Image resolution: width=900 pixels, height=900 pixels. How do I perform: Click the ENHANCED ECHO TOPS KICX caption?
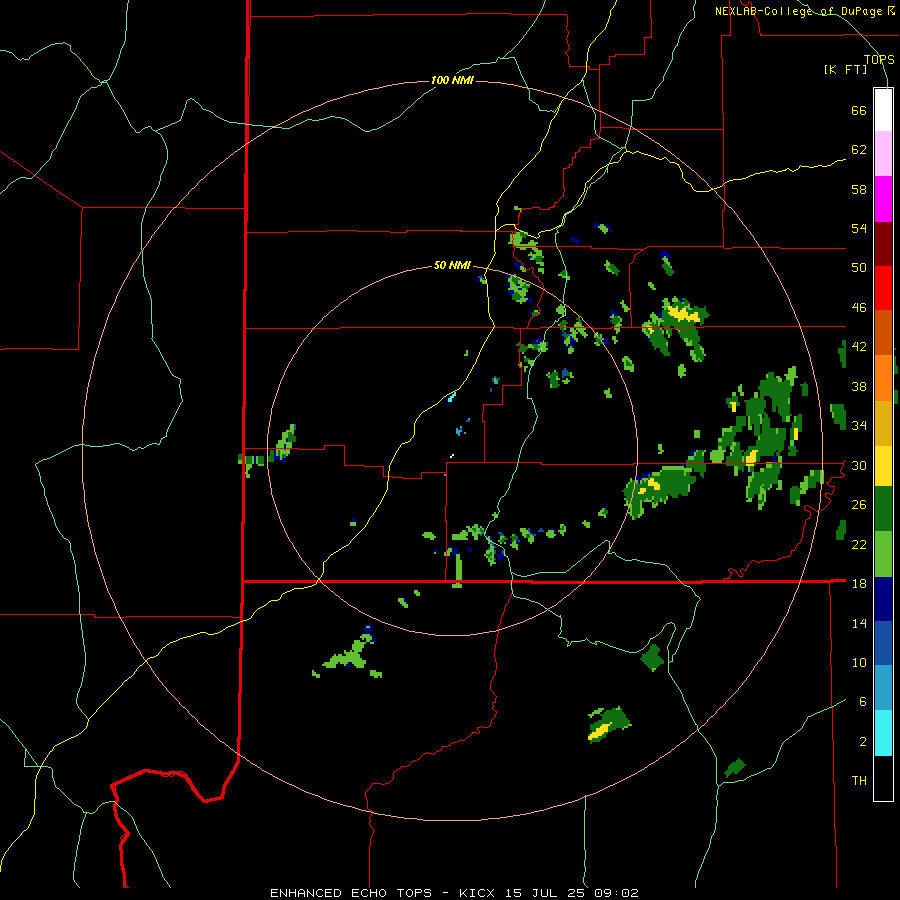454,893
